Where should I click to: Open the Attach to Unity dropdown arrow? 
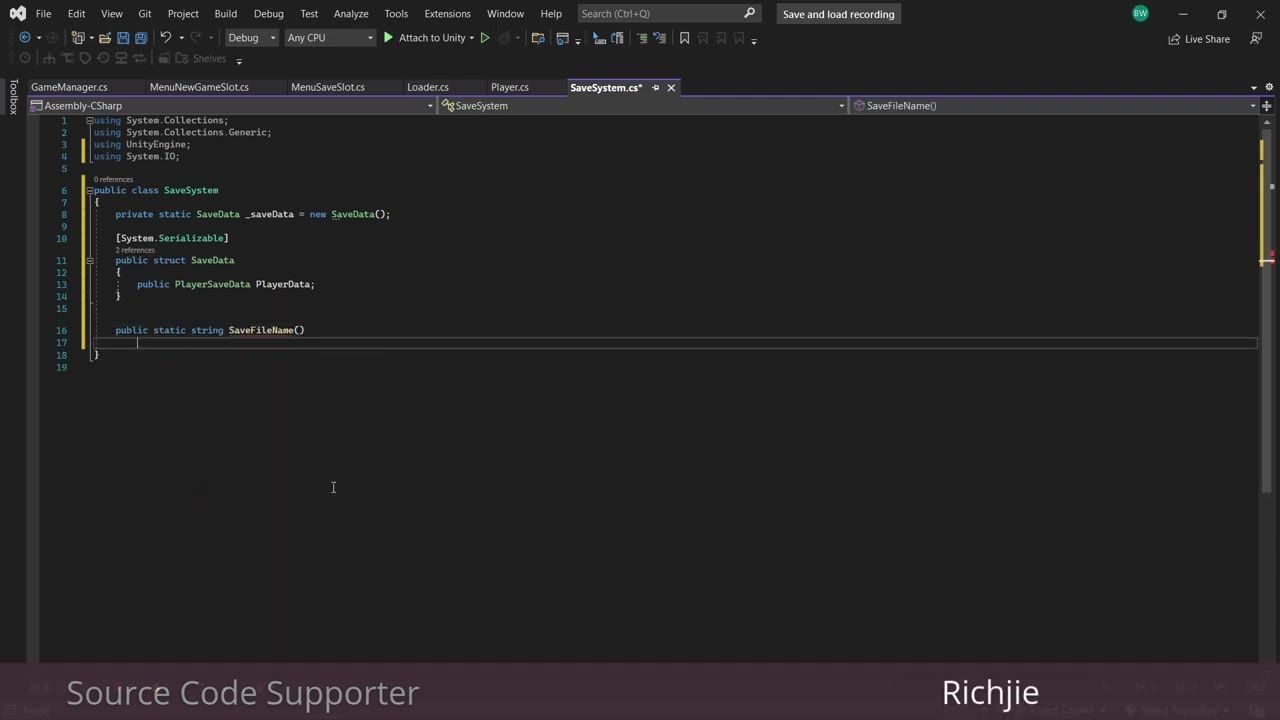point(472,38)
